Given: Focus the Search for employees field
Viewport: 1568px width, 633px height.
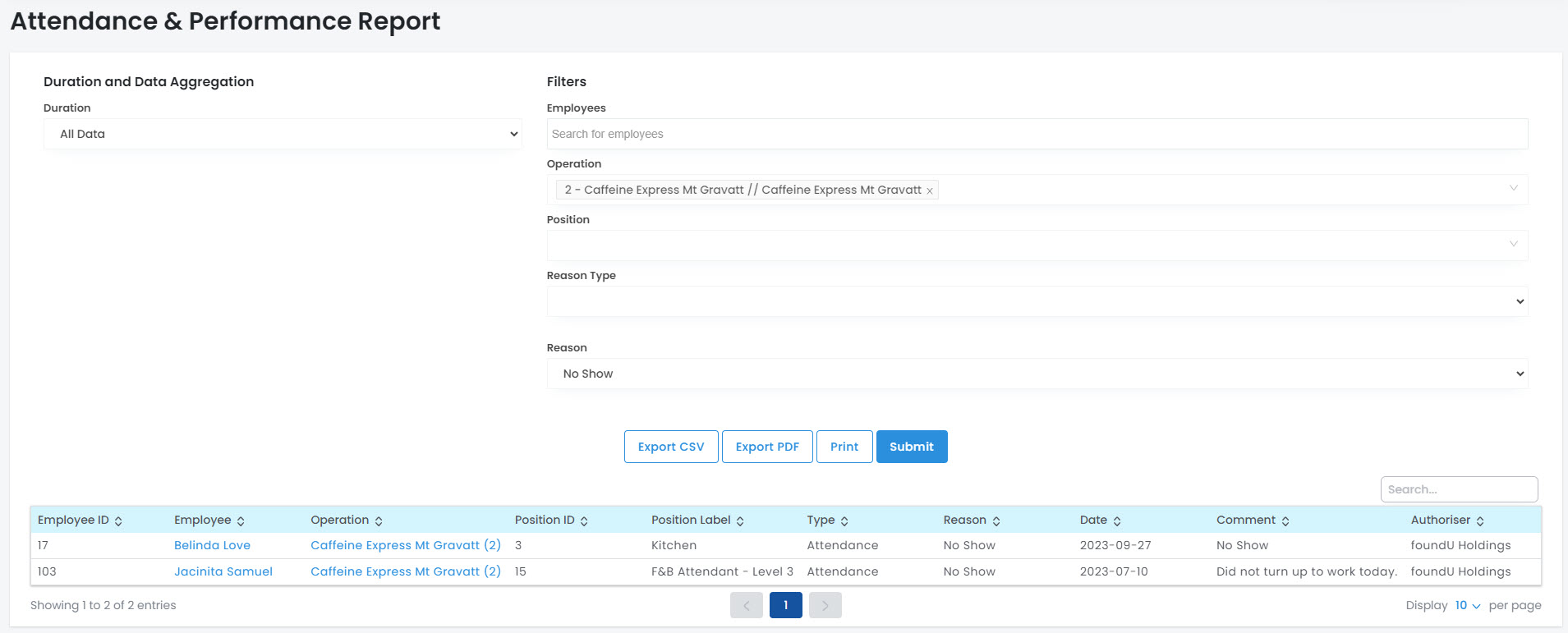Looking at the screenshot, I should [x=1037, y=134].
